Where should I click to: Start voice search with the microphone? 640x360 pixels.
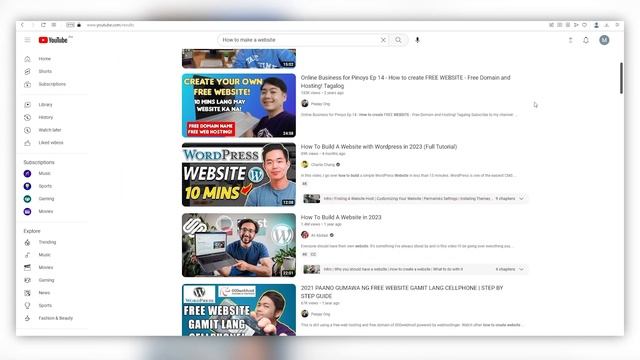click(x=417, y=40)
